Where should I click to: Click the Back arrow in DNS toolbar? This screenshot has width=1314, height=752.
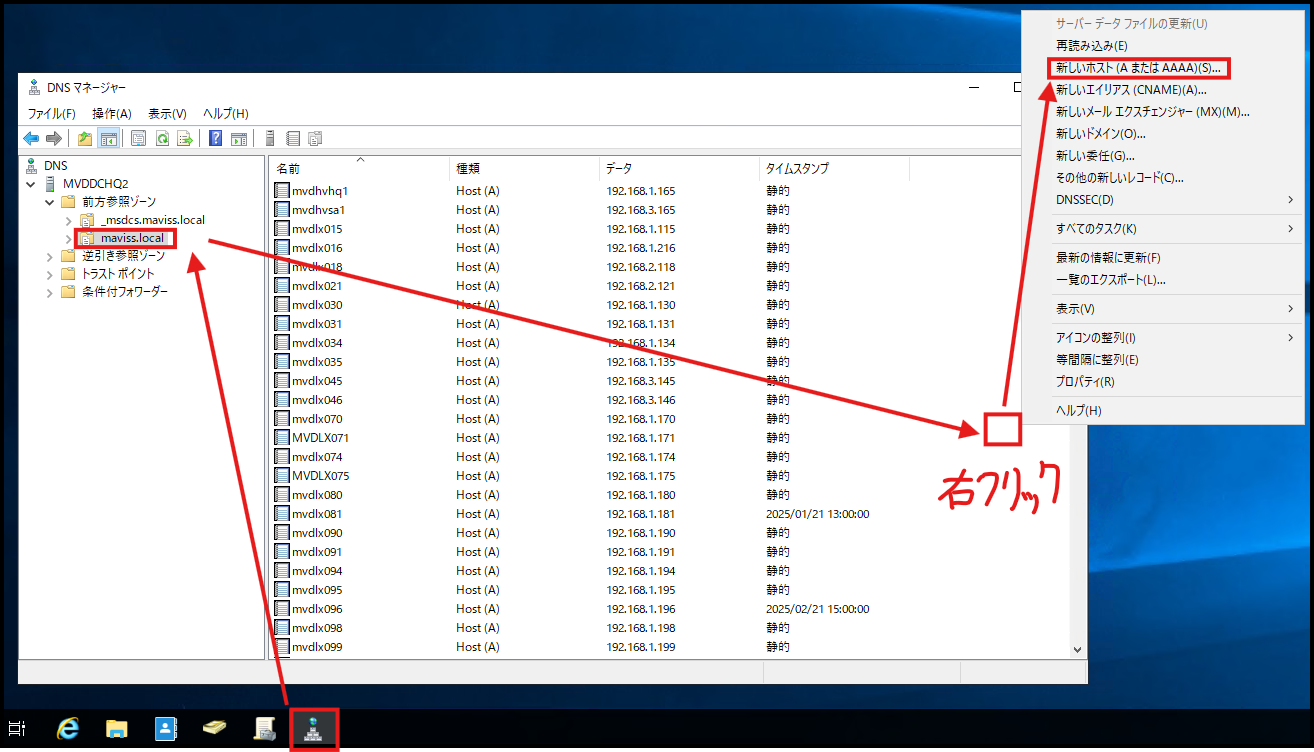[x=31, y=139]
